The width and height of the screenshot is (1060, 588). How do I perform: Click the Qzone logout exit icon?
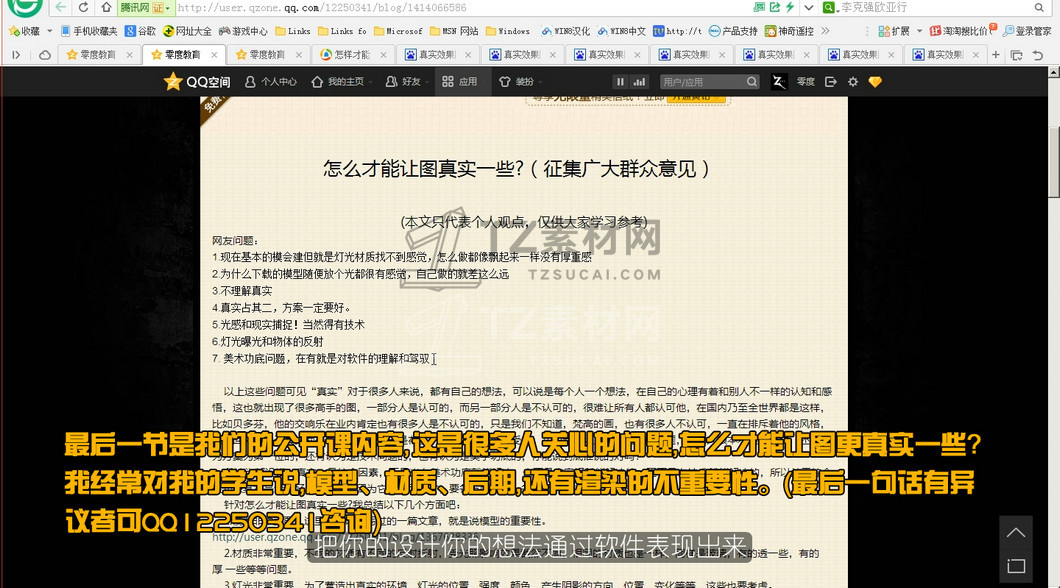coord(831,82)
